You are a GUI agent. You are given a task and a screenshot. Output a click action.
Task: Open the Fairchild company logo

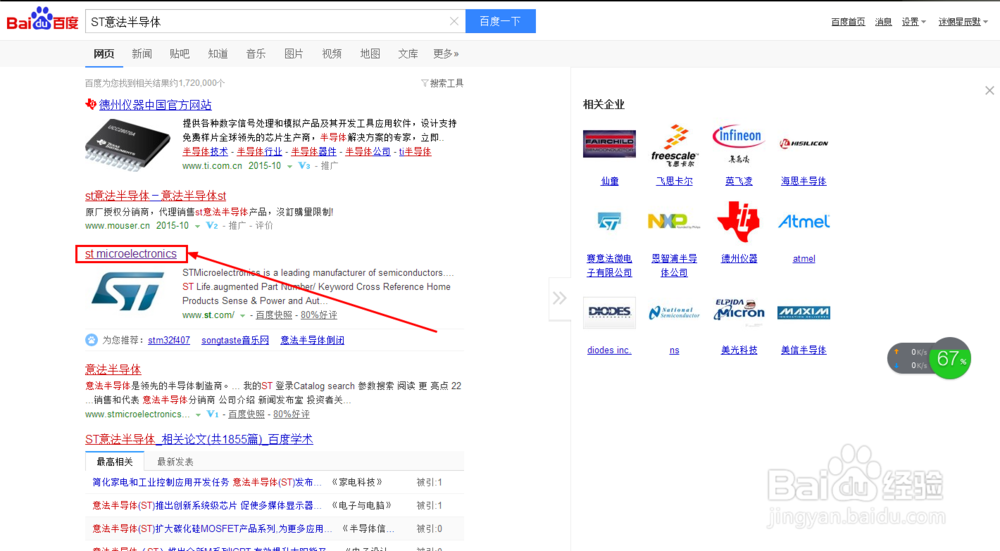click(609, 143)
